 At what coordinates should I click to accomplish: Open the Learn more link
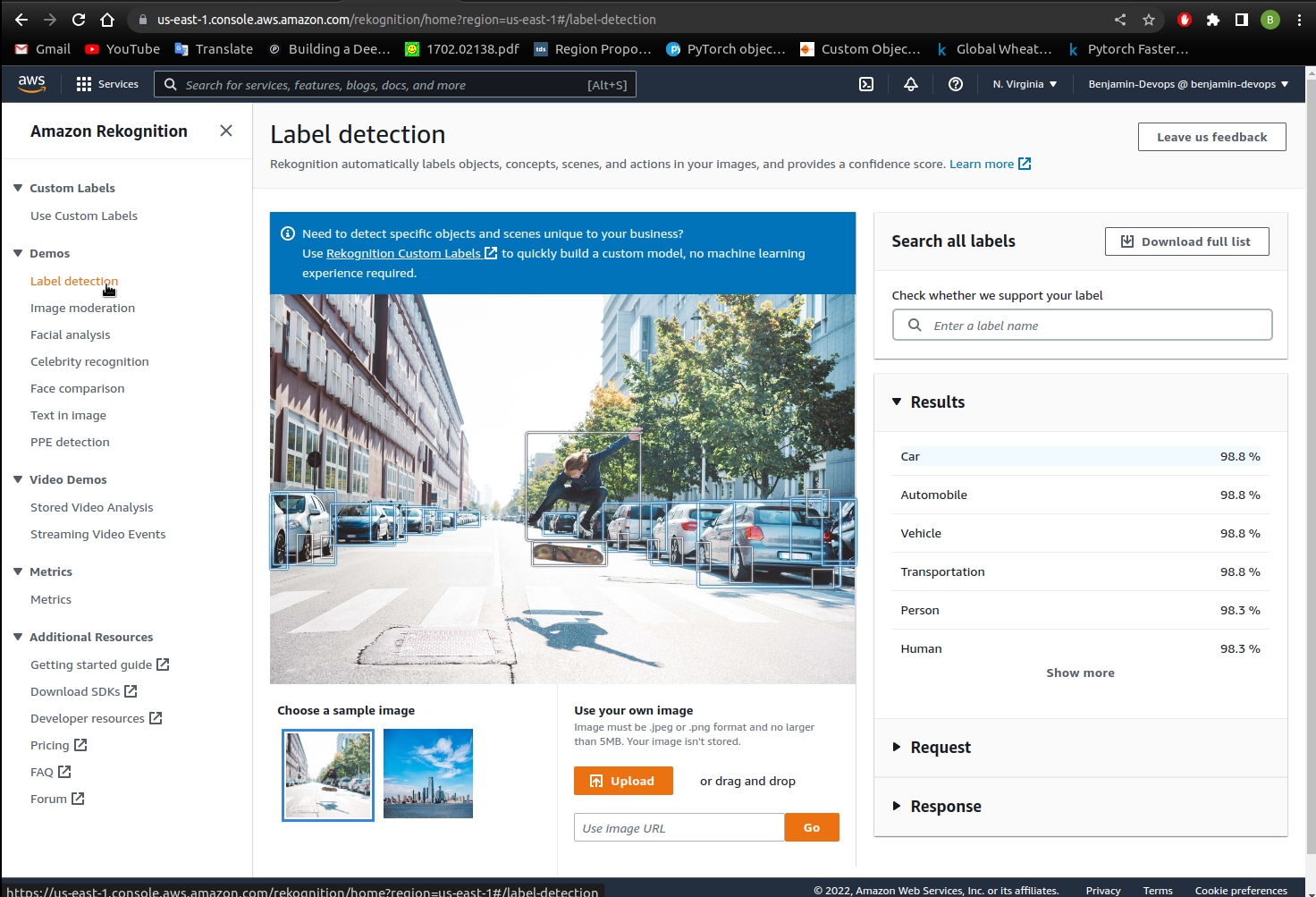click(990, 164)
